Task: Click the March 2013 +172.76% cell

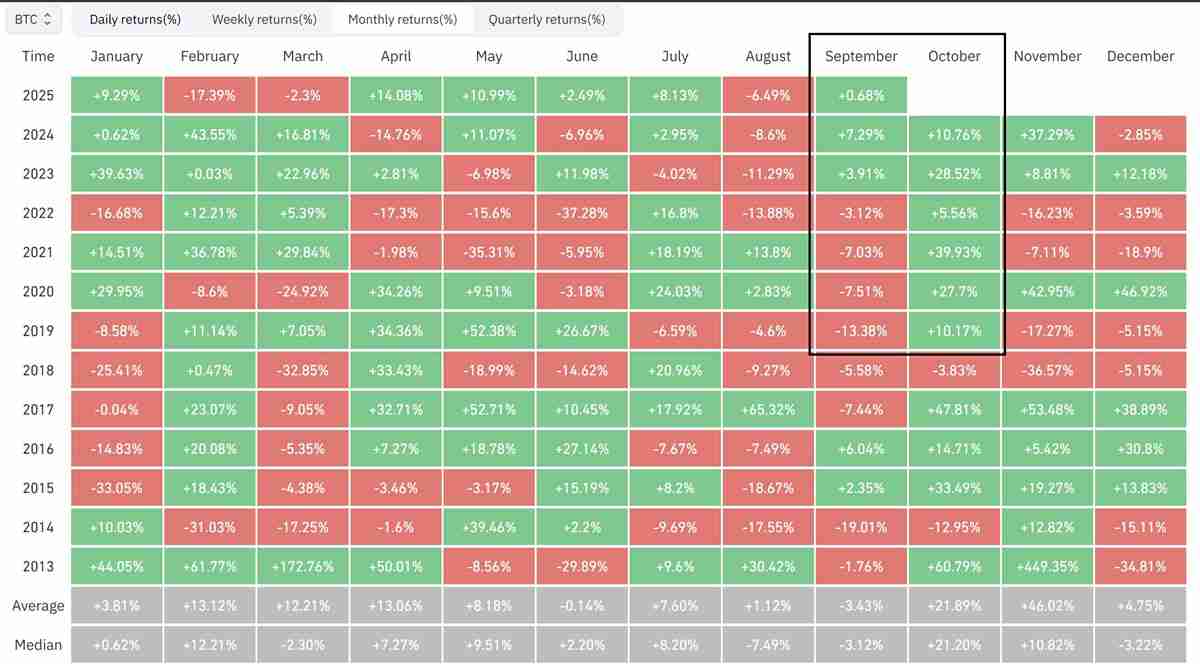Action: point(302,566)
